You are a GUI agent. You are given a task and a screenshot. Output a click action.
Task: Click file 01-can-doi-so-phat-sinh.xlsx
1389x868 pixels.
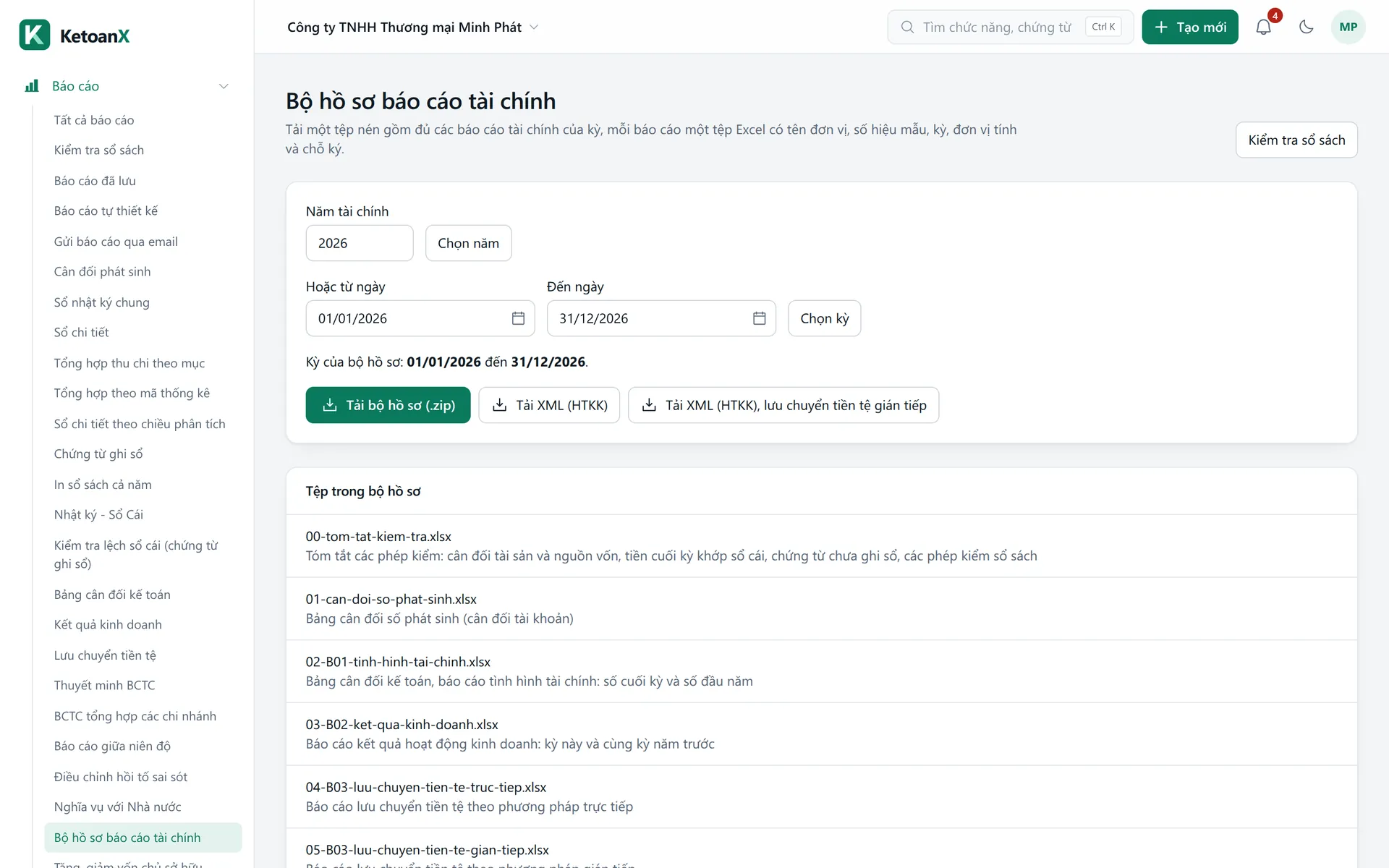[x=391, y=599]
